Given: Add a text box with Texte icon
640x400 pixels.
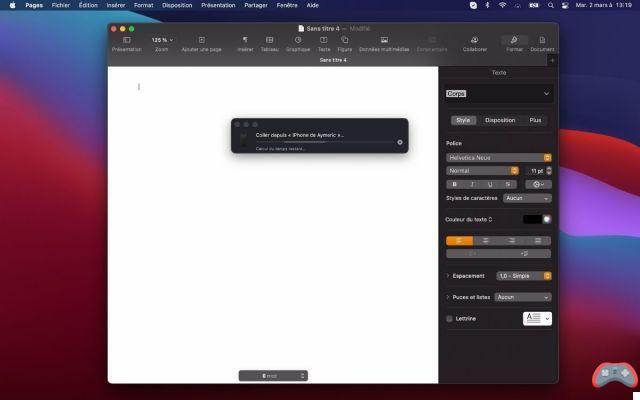Looking at the screenshot, I should pyautogui.click(x=324, y=40).
